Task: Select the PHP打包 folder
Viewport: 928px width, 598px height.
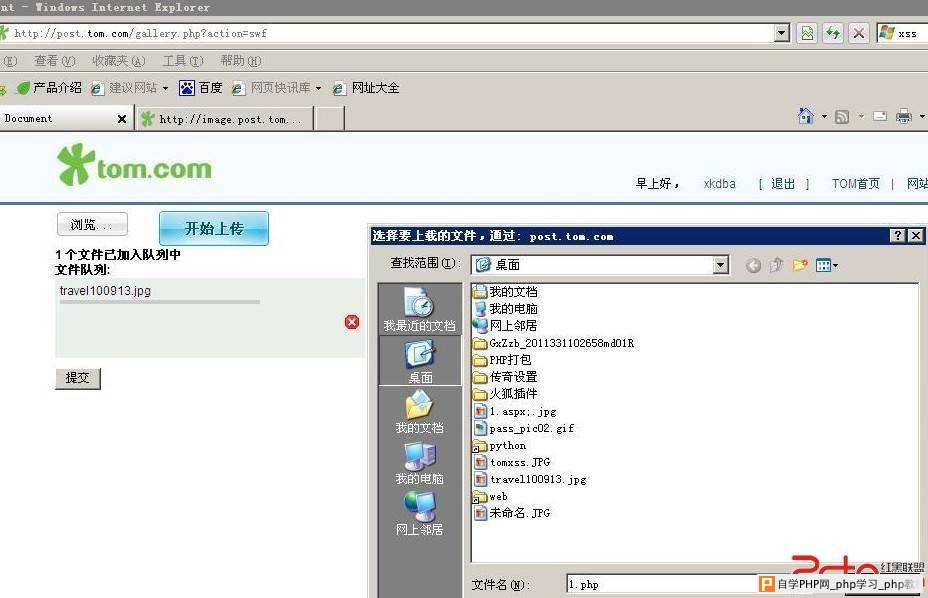Action: [503, 359]
